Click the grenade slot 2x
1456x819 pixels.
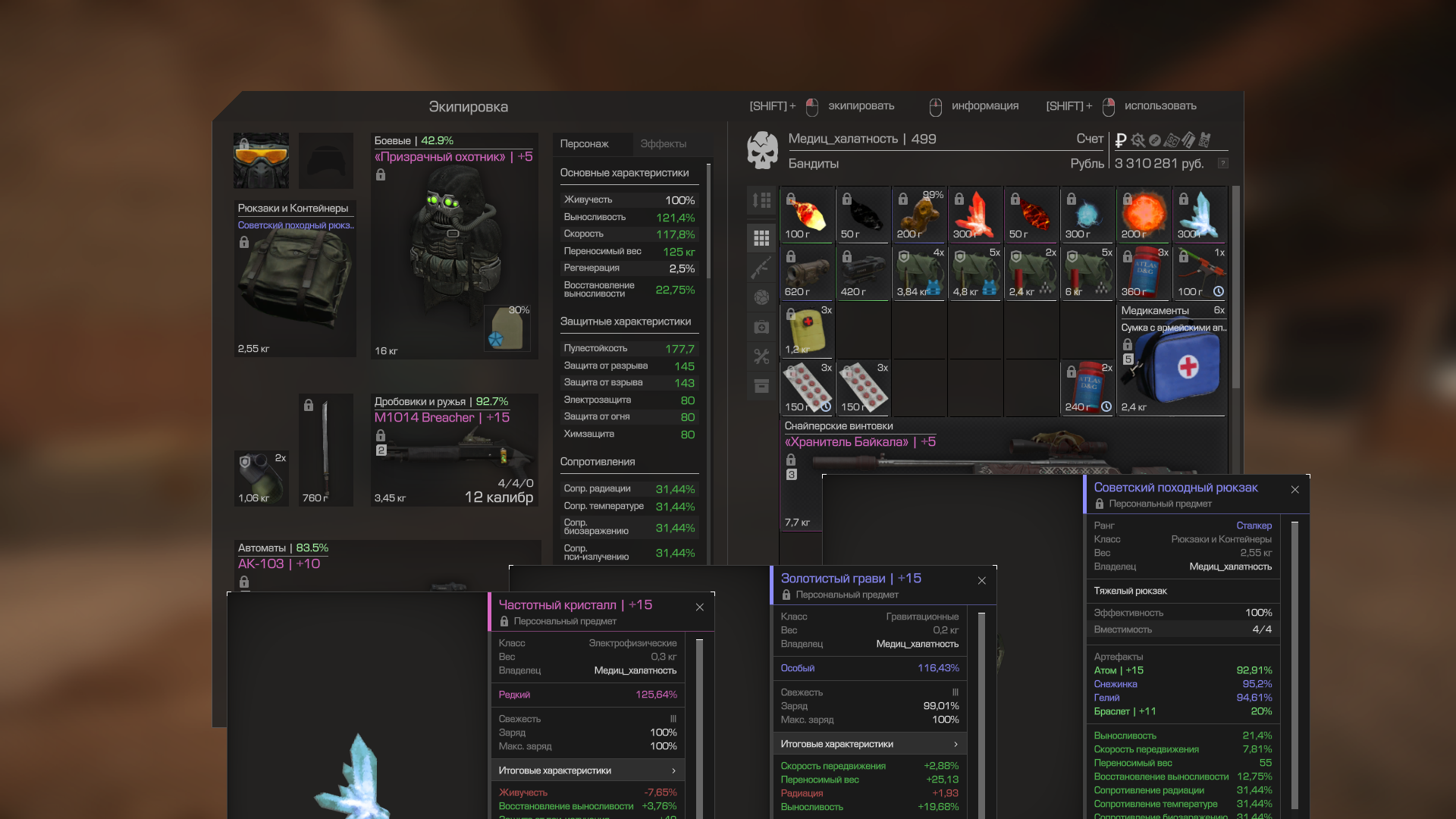click(x=262, y=478)
